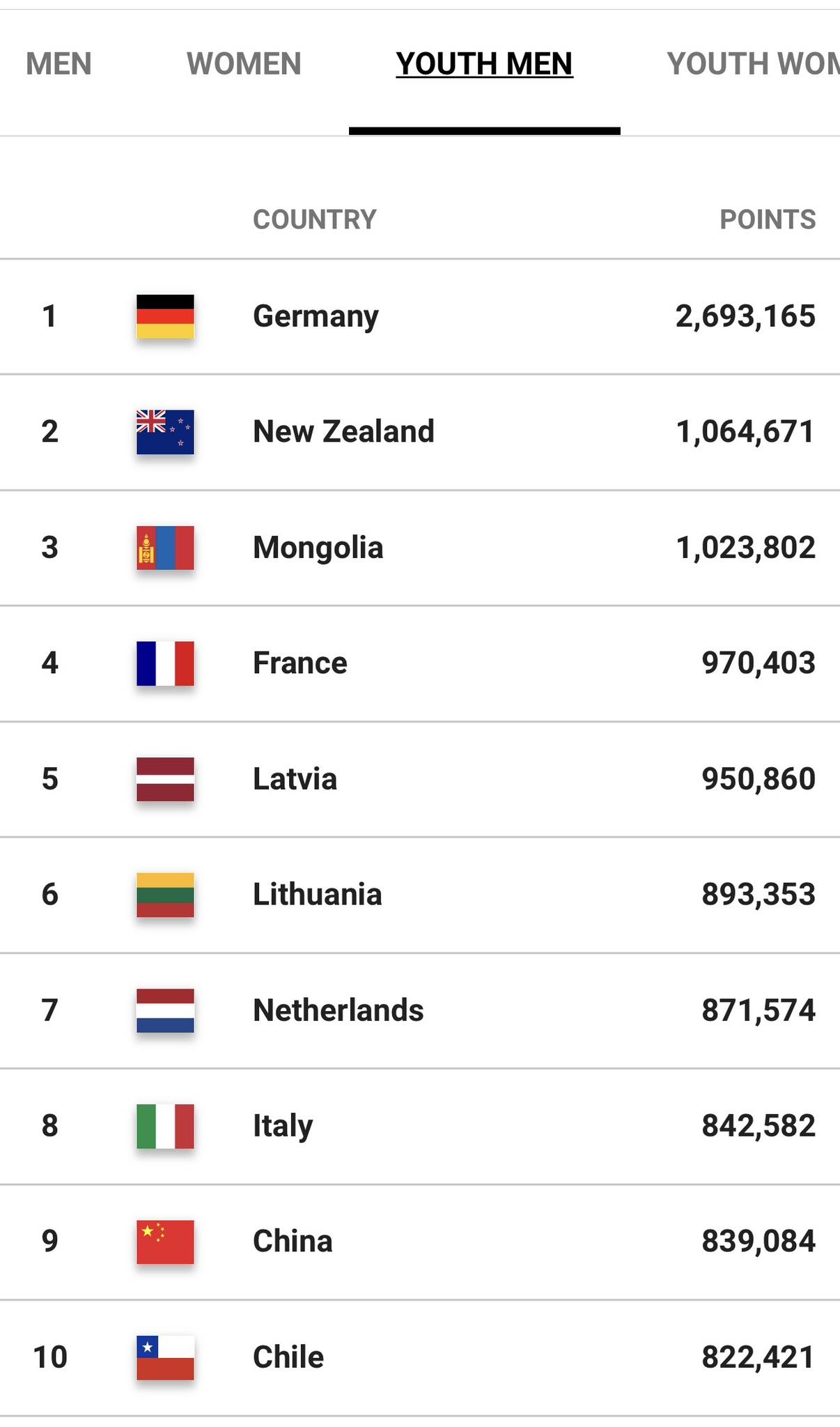Click the Country column header
Viewport: 840px width, 1427px height.
(314, 219)
